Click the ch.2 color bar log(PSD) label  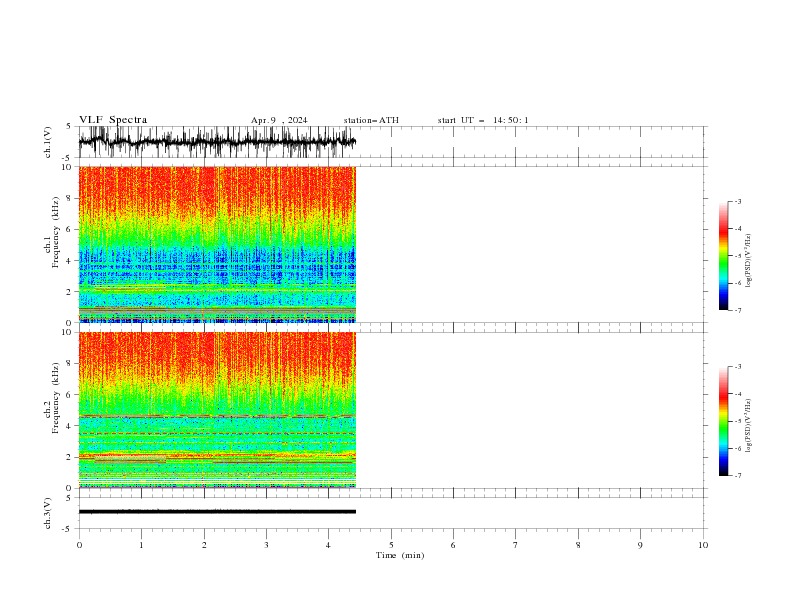pyautogui.click(x=748, y=426)
